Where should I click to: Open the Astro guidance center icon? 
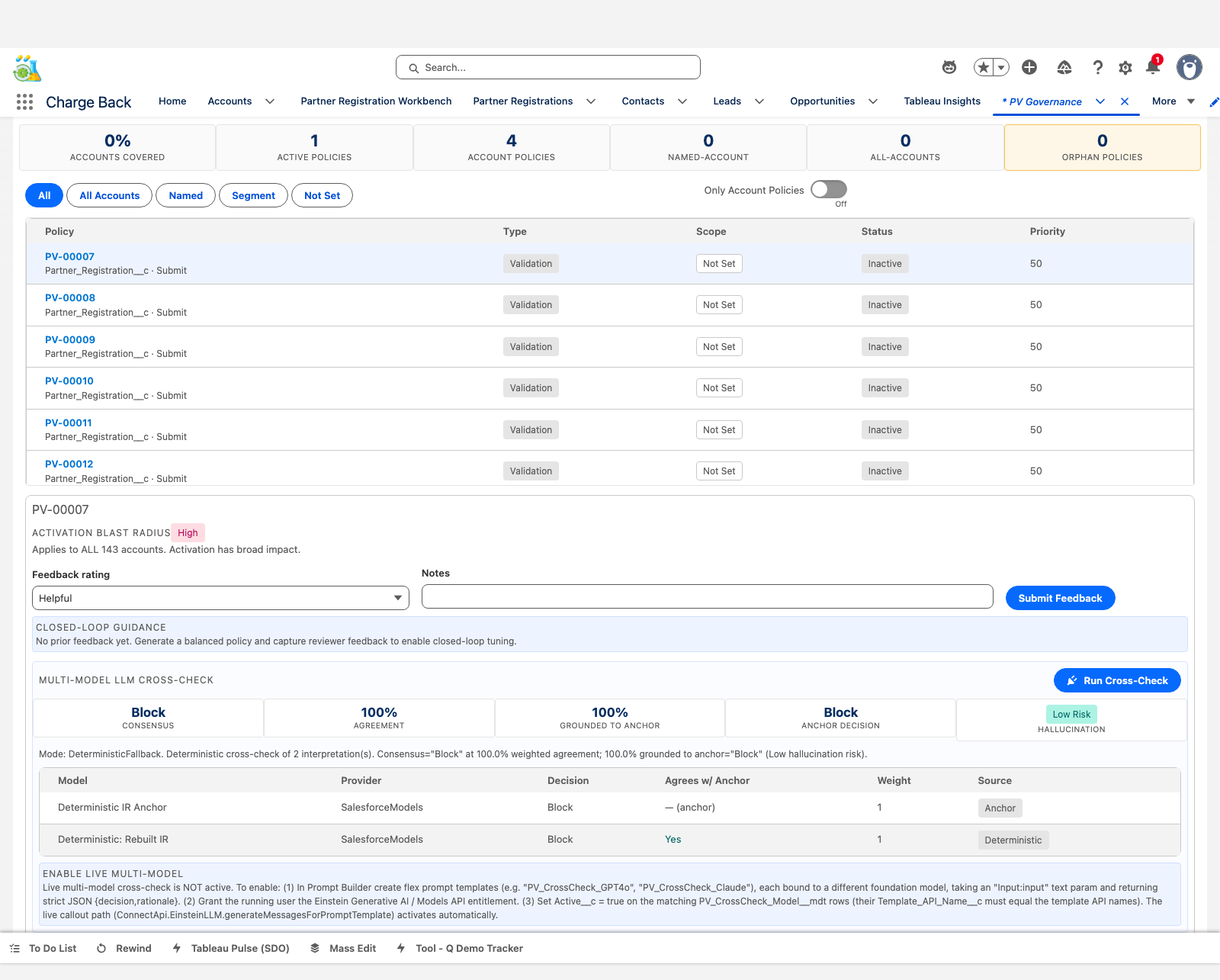[x=949, y=67]
